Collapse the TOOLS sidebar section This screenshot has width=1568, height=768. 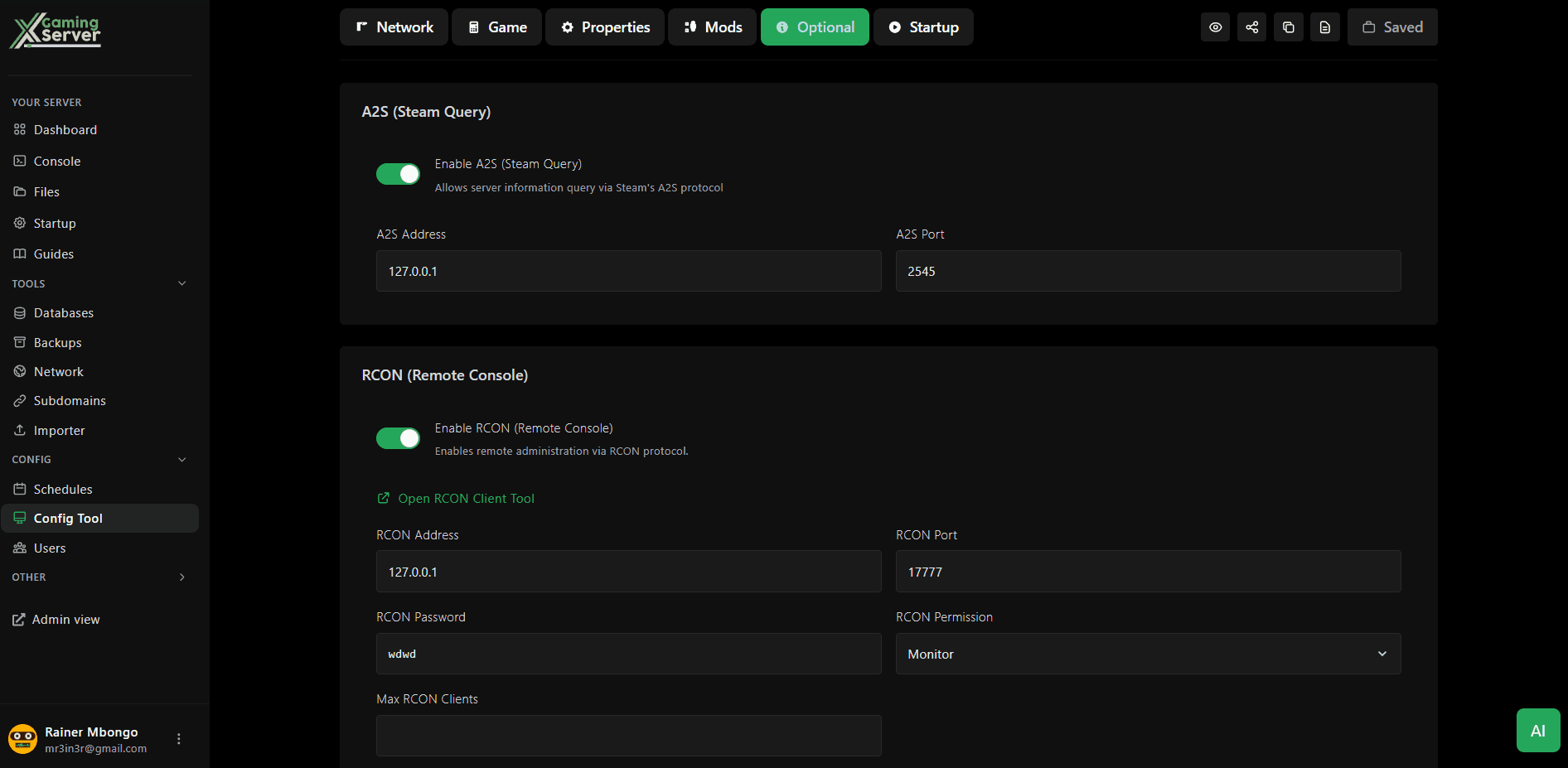pyautogui.click(x=181, y=283)
